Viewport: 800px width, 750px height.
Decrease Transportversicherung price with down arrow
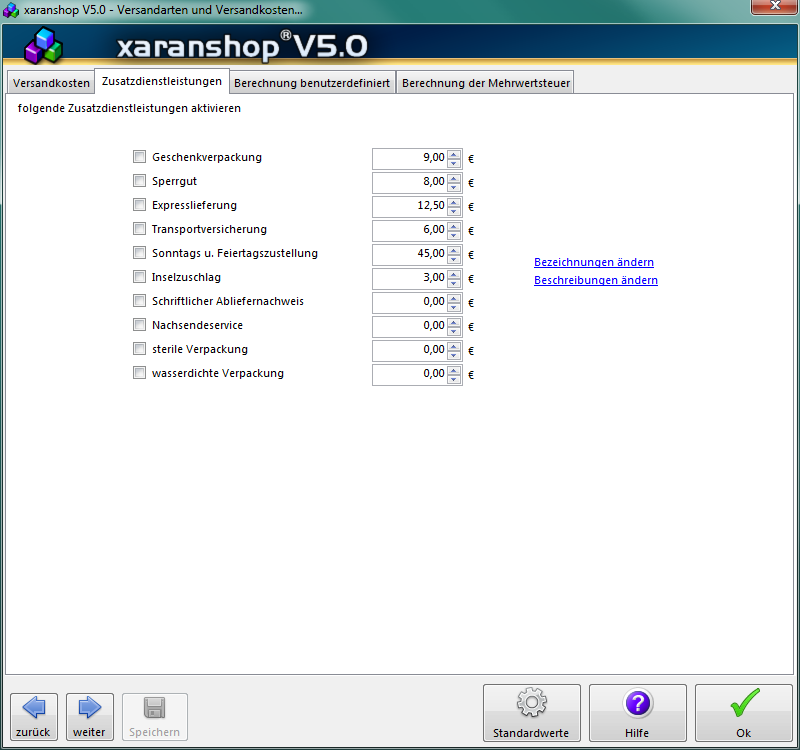454,235
